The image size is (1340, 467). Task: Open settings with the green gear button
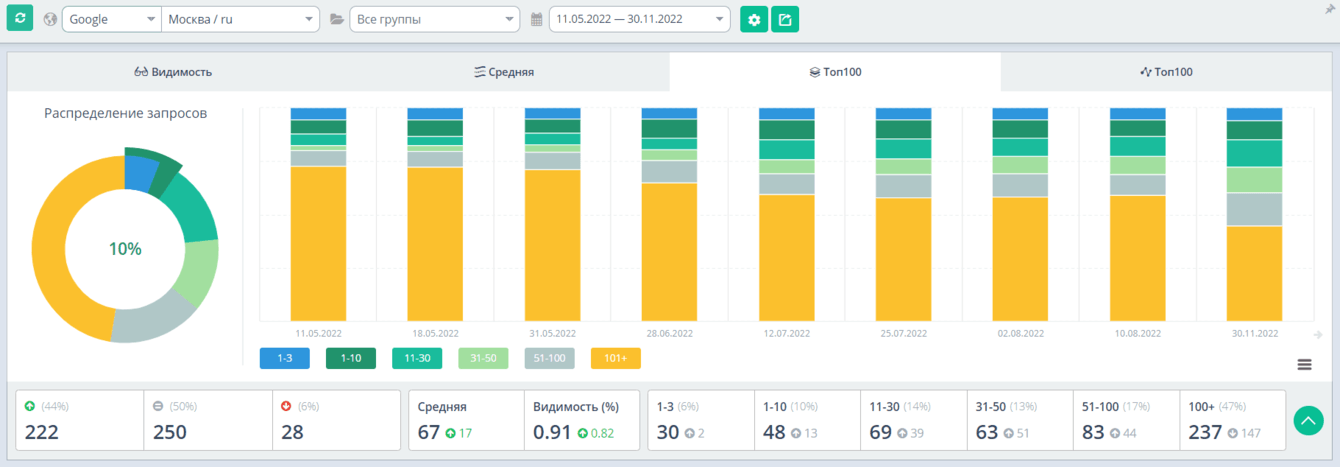(x=754, y=20)
